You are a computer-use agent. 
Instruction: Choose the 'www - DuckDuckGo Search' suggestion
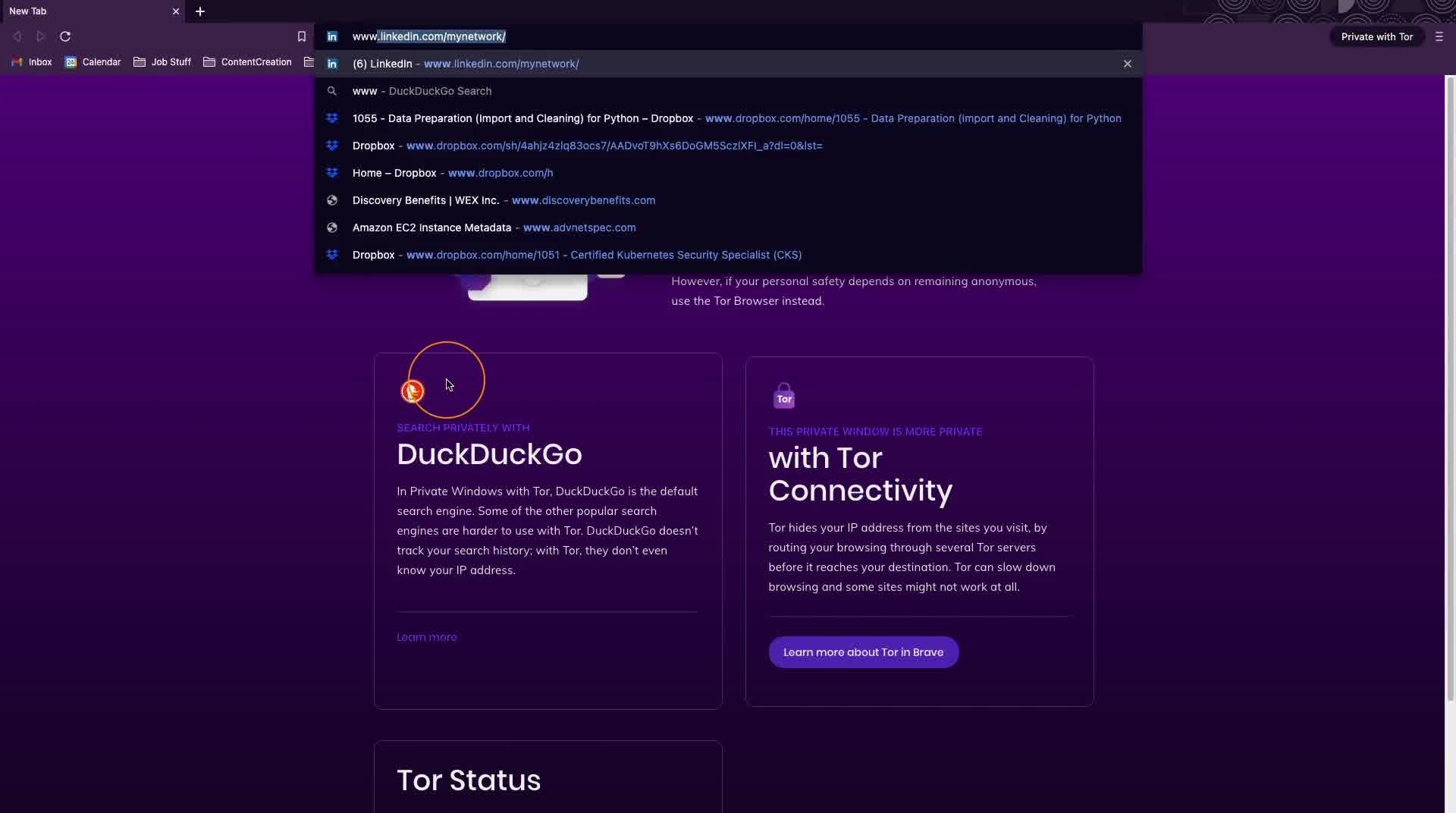[728, 91]
